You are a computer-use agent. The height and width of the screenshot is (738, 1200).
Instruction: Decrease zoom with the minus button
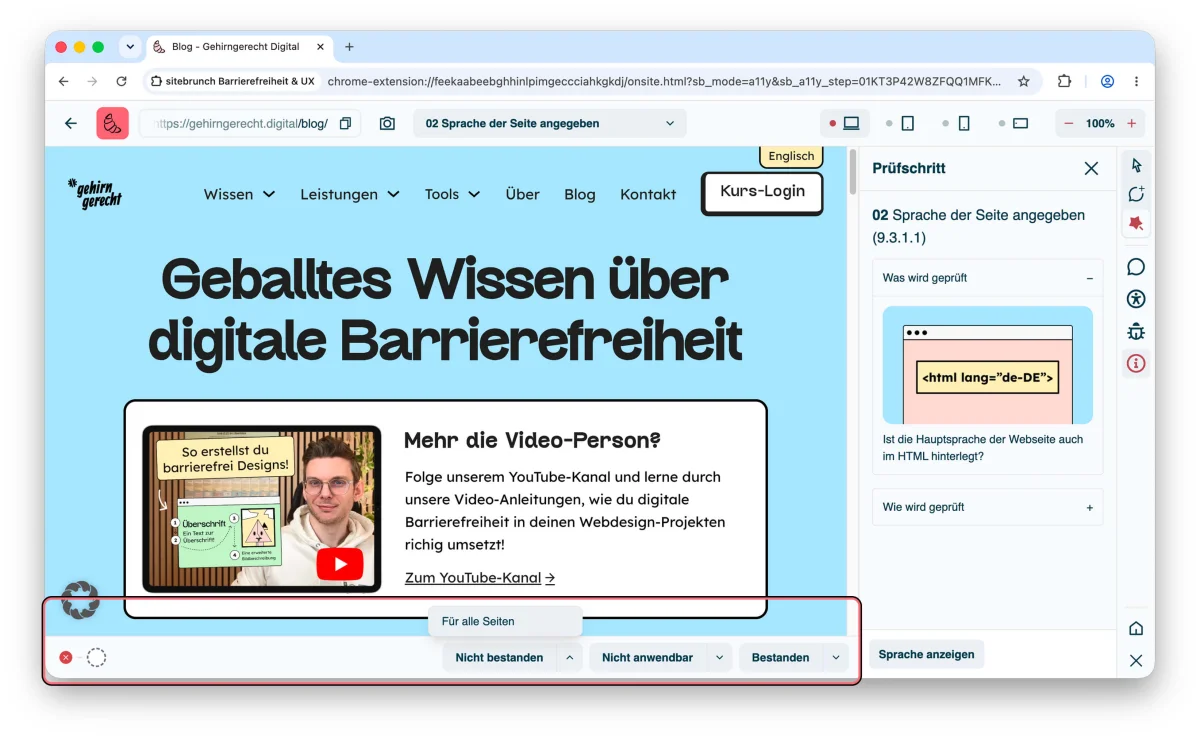pyautogui.click(x=1069, y=123)
